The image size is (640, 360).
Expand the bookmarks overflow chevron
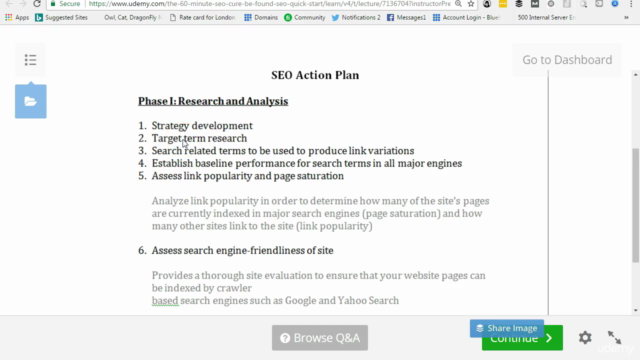click(x=626, y=18)
